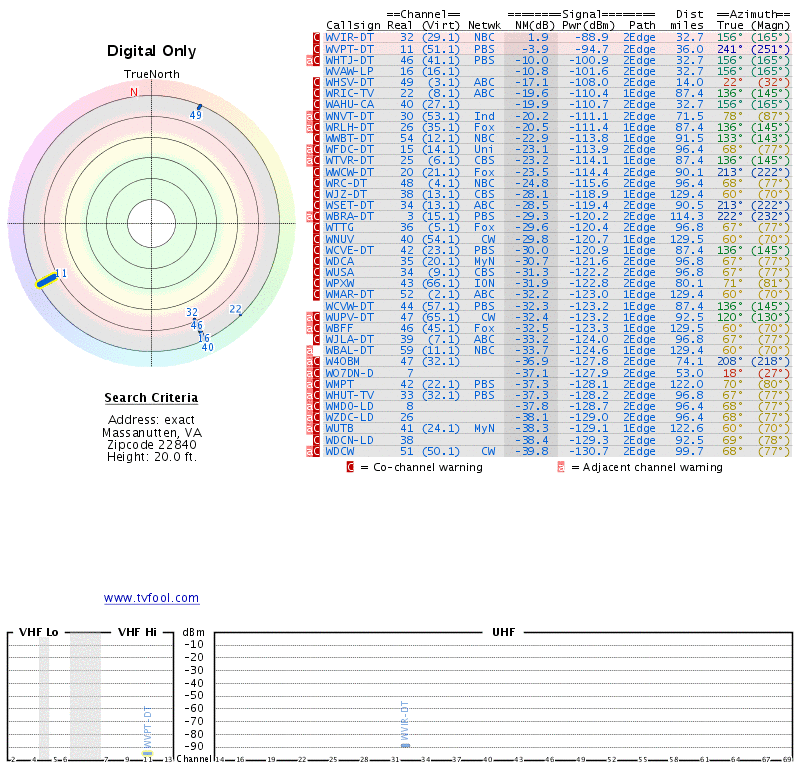Click adjacent channel warning icon in legend
Image resolution: width=800 pixels, height=768 pixels.
[561, 467]
